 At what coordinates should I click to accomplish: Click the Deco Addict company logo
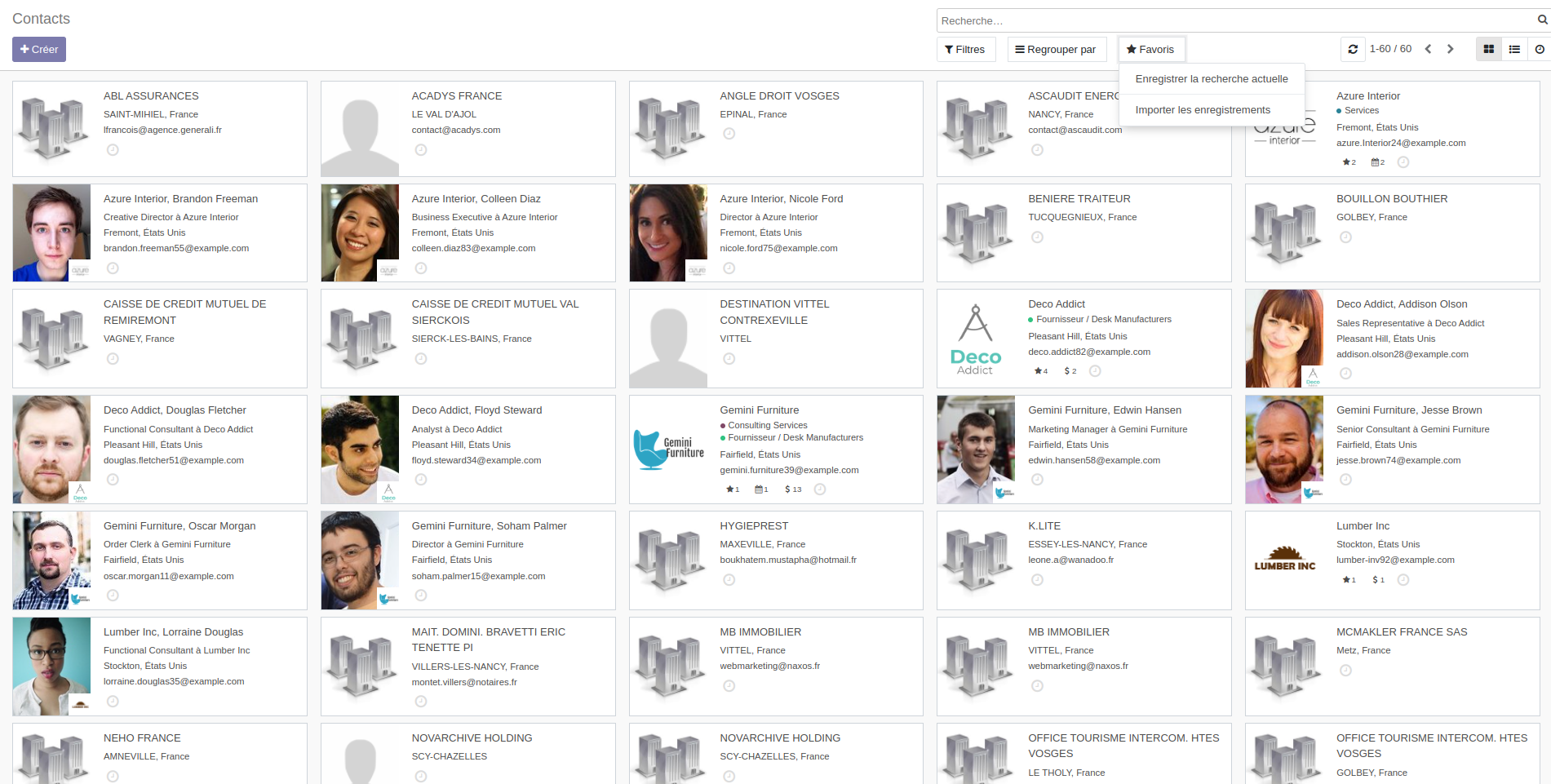click(x=976, y=339)
